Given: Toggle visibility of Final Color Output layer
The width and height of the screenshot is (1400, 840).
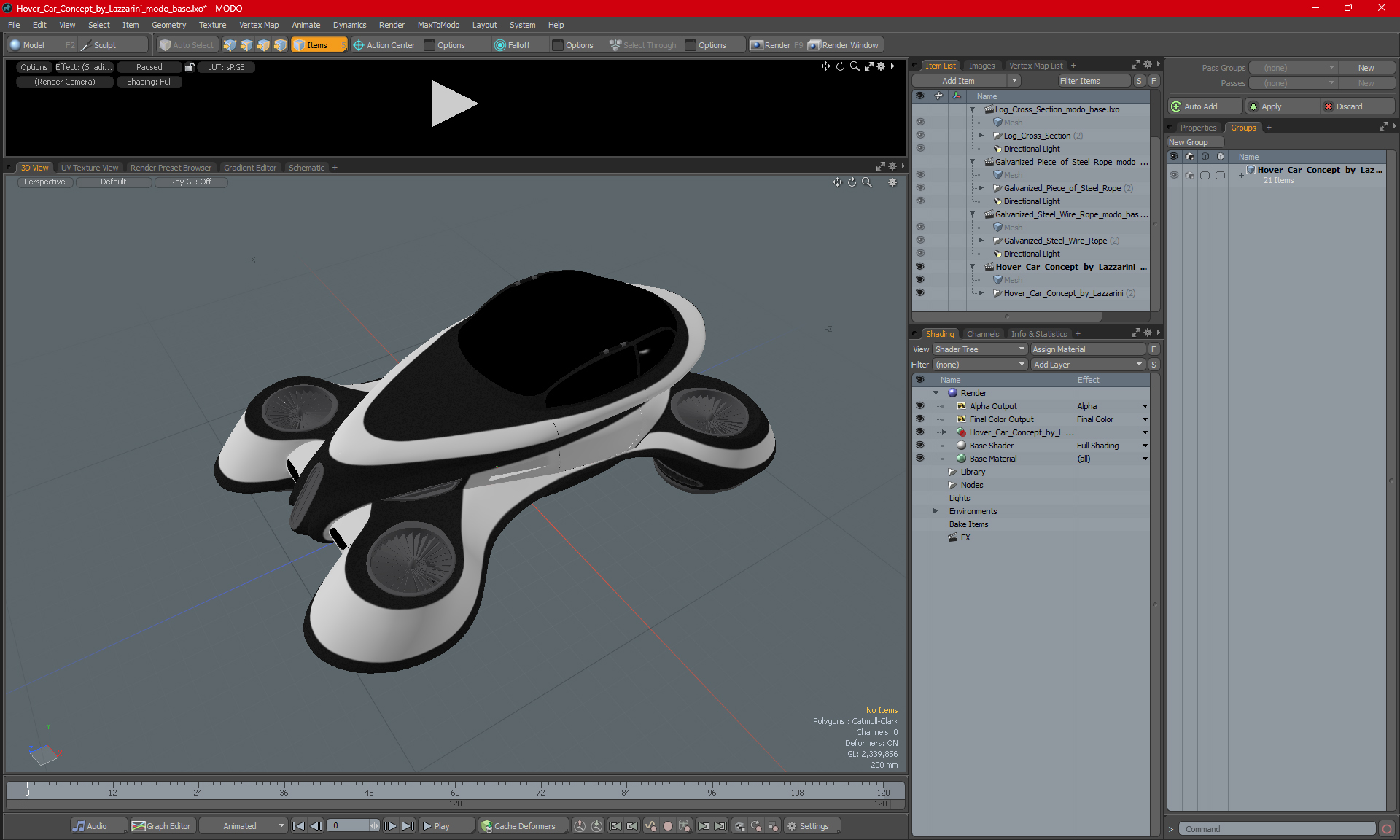Looking at the screenshot, I should [x=920, y=419].
